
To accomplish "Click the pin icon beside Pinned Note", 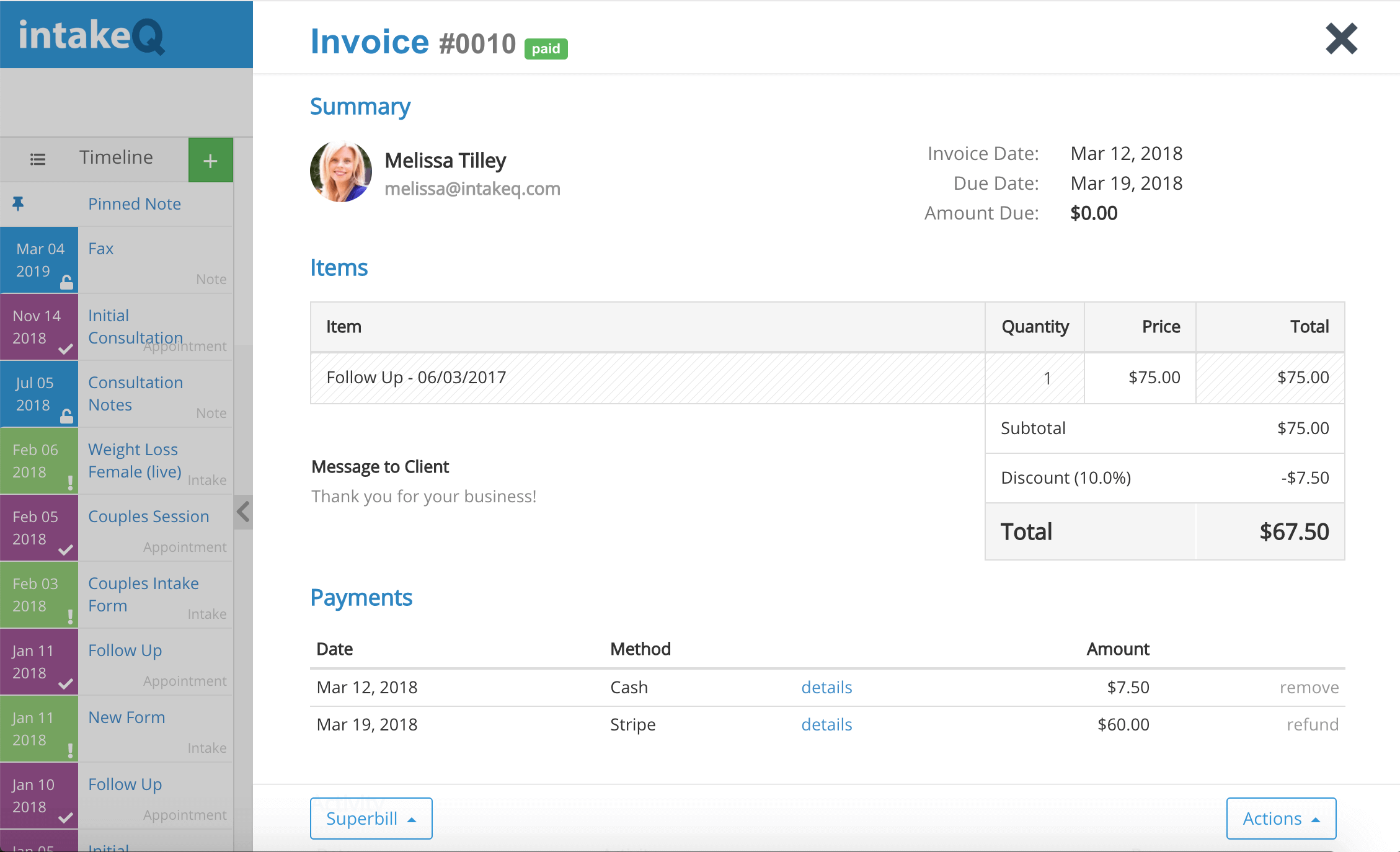I will 18,203.
